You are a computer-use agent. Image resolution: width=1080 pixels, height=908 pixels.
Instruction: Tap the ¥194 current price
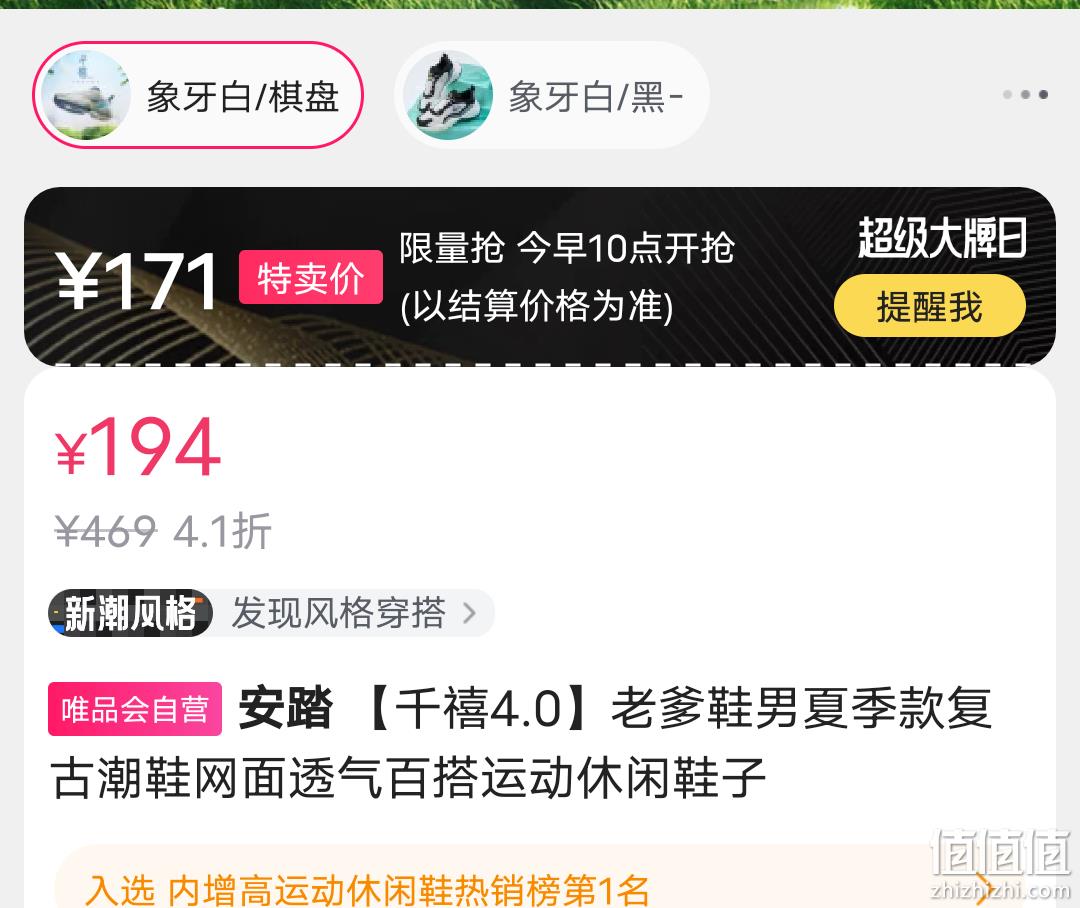click(138, 447)
